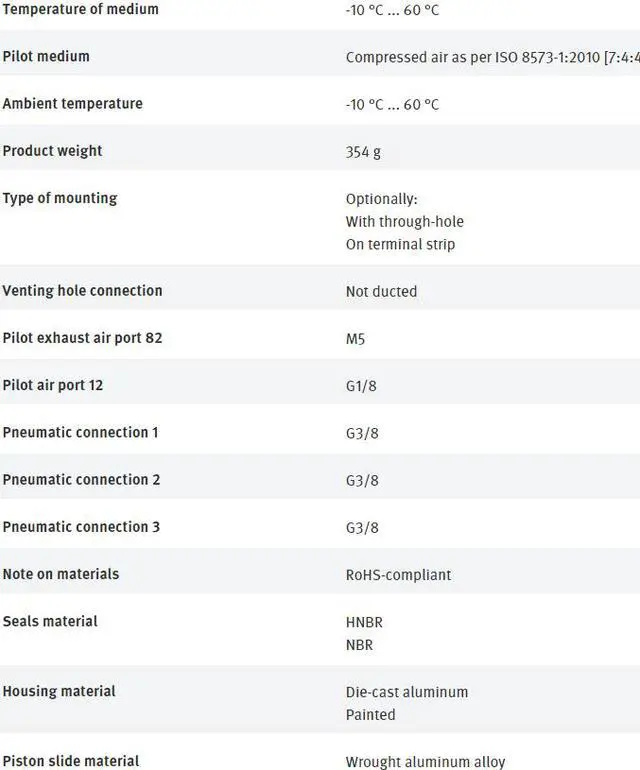Click the 'Pilot exhaust air port 82' label
Image resolution: width=640 pixels, height=770 pixels.
(x=82, y=338)
